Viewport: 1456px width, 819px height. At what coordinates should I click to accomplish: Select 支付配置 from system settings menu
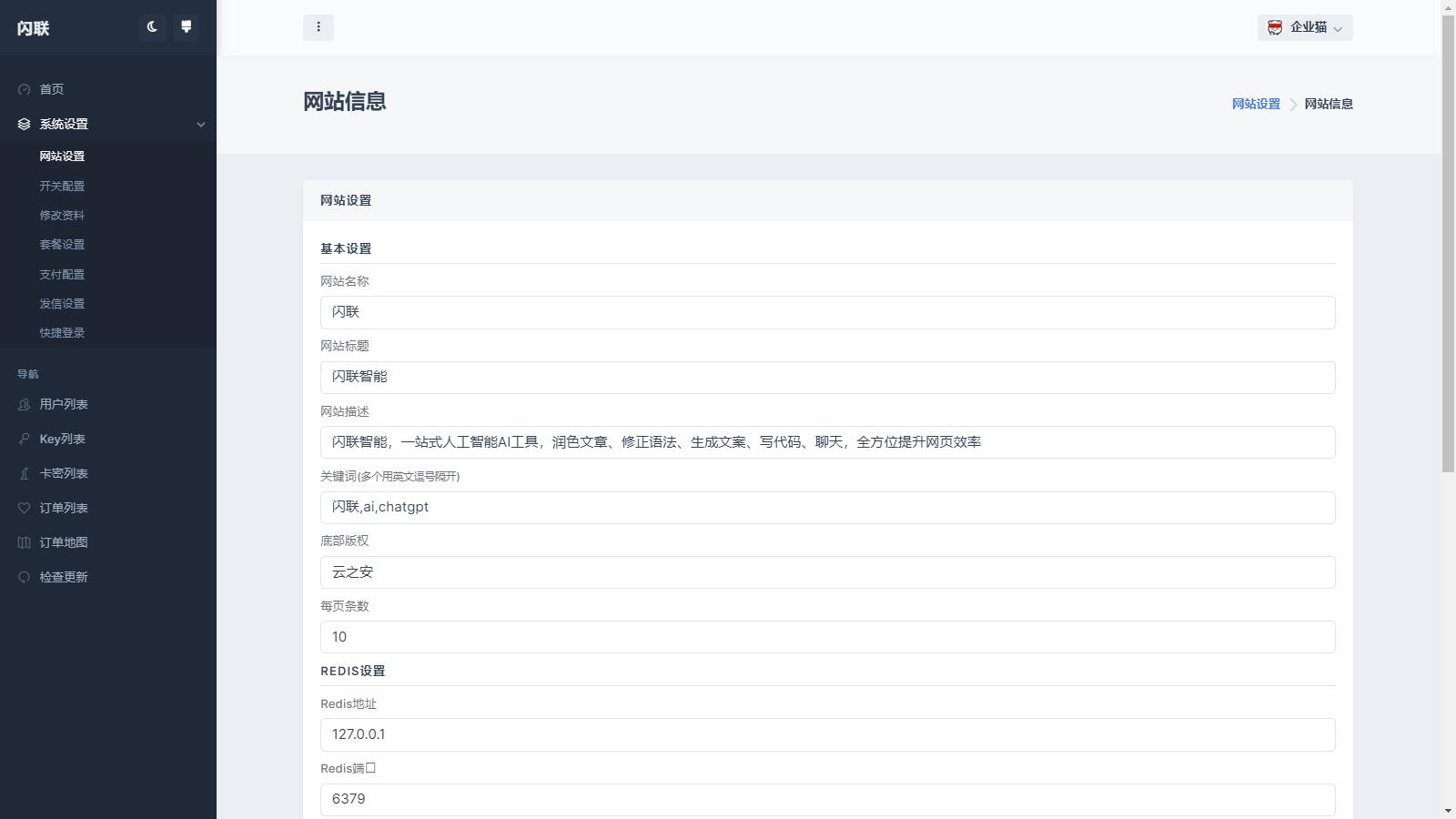coord(62,274)
